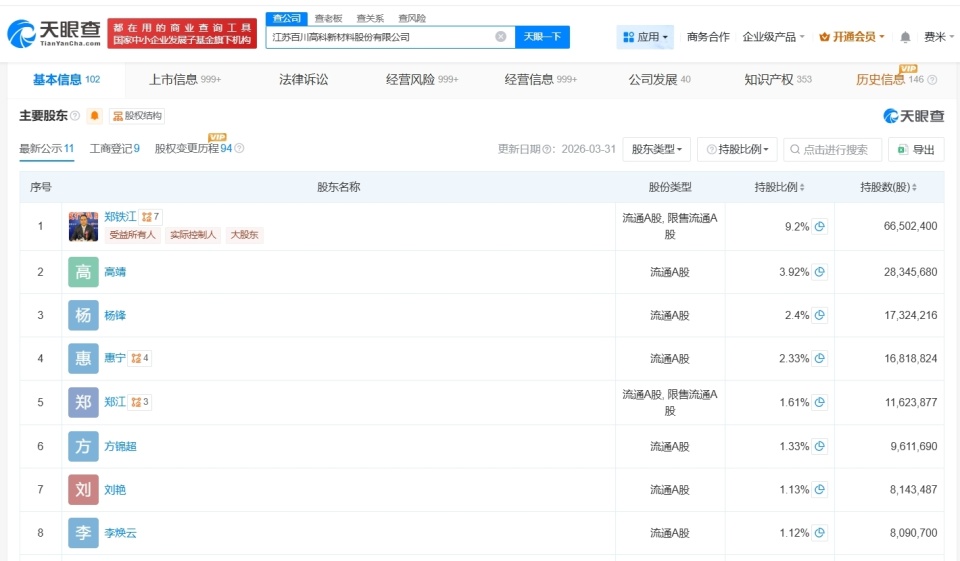Click the red 国家中小企业发展子基金 banner
This screenshot has height=561, width=960.
coord(182,33)
